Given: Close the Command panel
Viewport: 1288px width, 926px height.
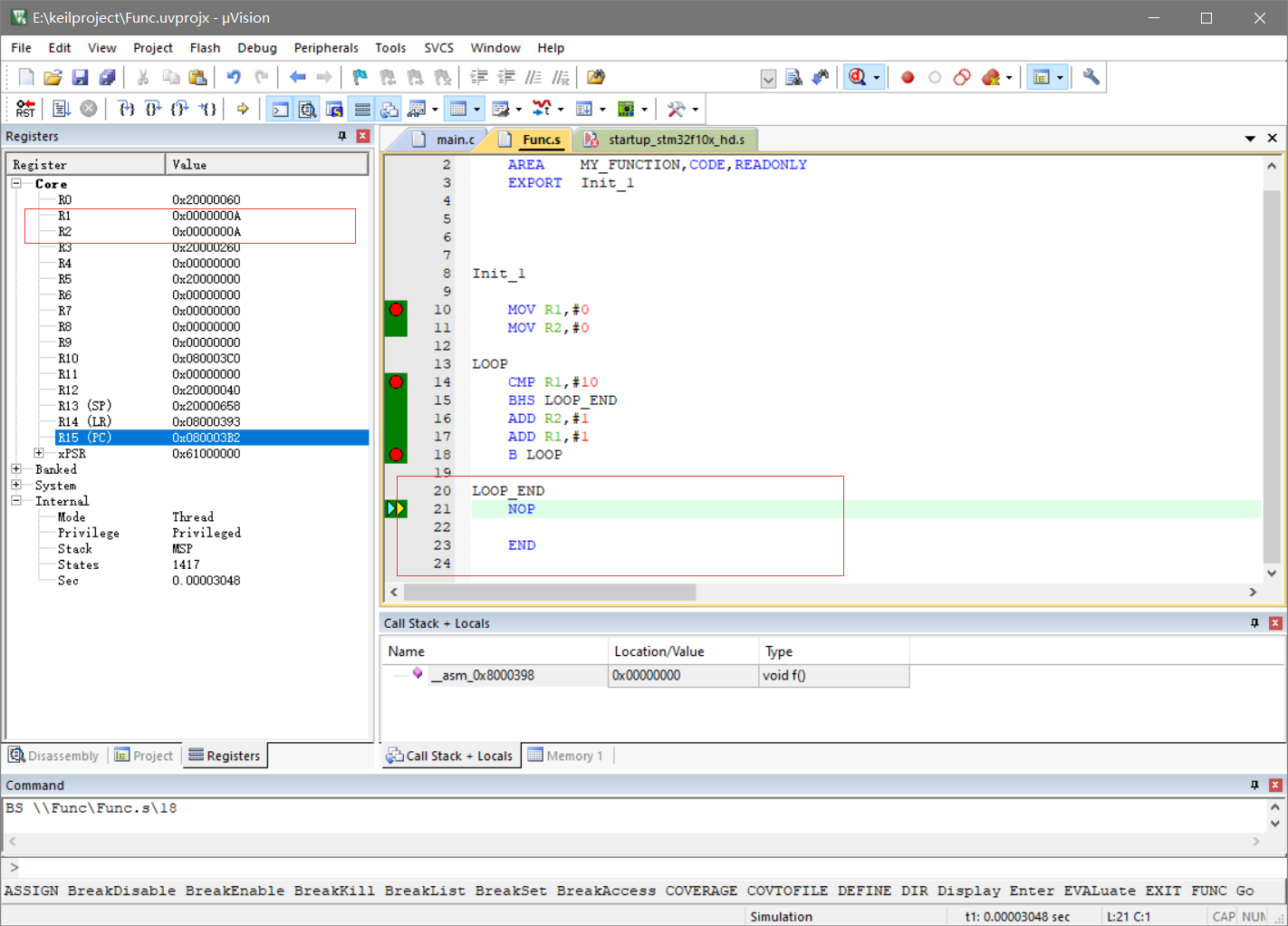Looking at the screenshot, I should [1275, 786].
